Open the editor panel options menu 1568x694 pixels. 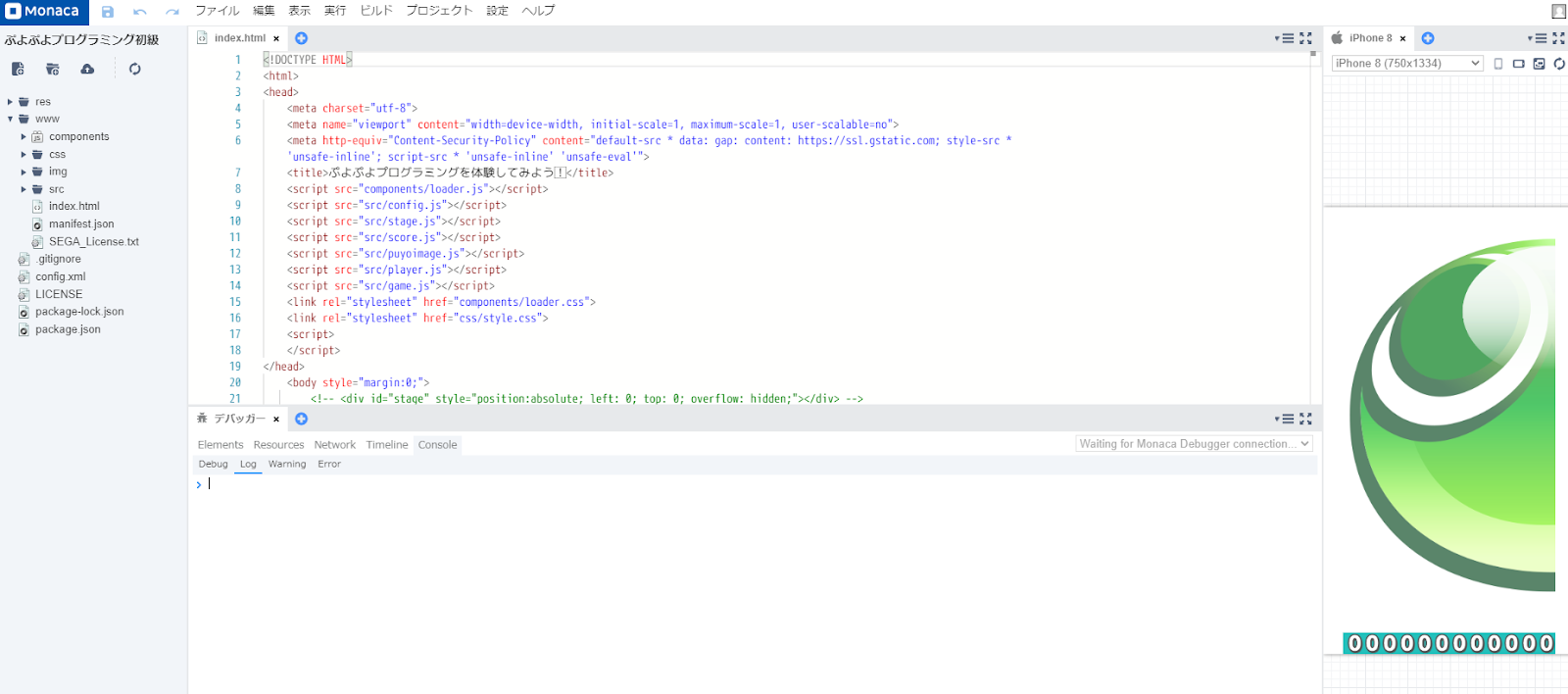click(x=1285, y=38)
